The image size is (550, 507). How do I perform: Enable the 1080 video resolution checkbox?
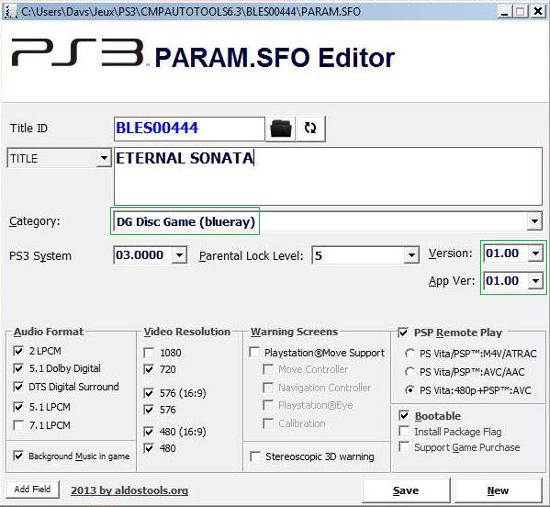click(149, 353)
